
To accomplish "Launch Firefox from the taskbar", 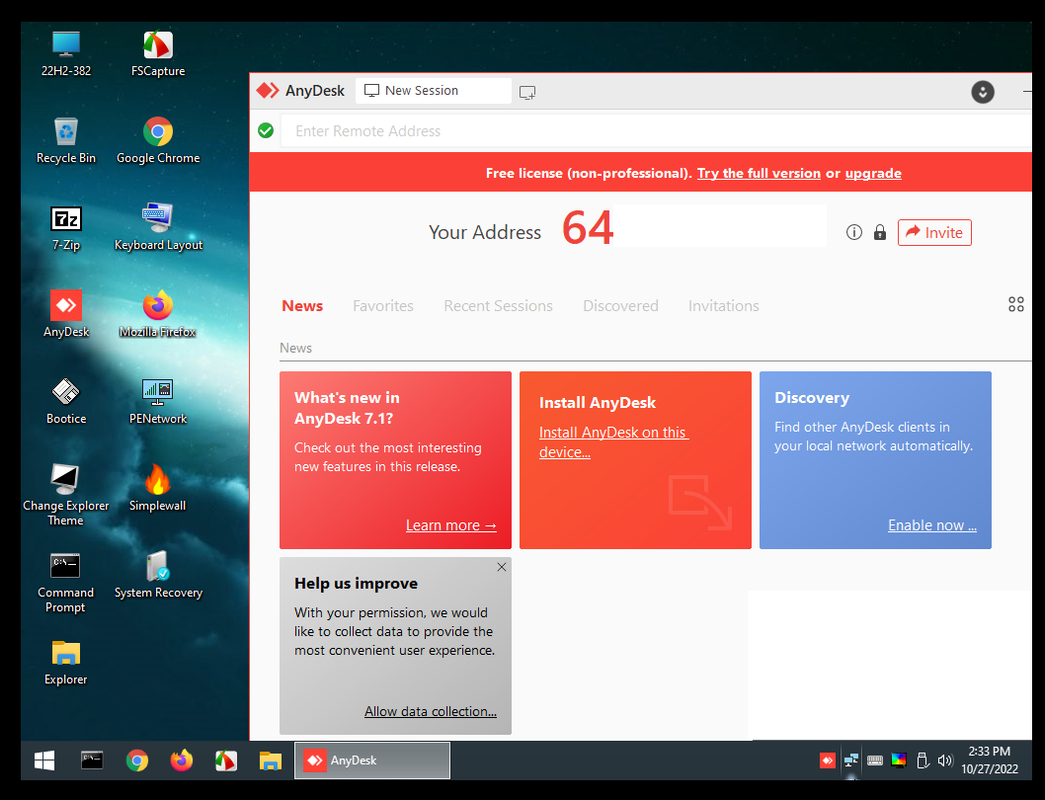I will click(x=181, y=760).
